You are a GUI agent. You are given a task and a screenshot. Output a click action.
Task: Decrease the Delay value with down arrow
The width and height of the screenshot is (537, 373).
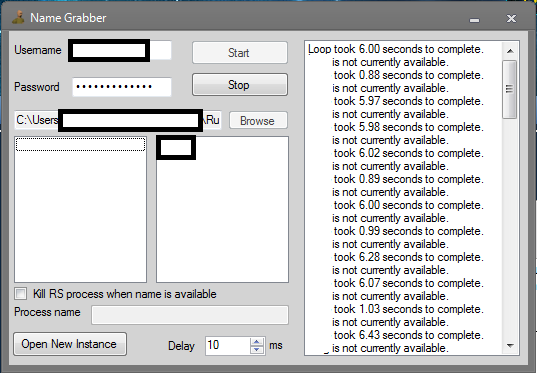(x=257, y=350)
